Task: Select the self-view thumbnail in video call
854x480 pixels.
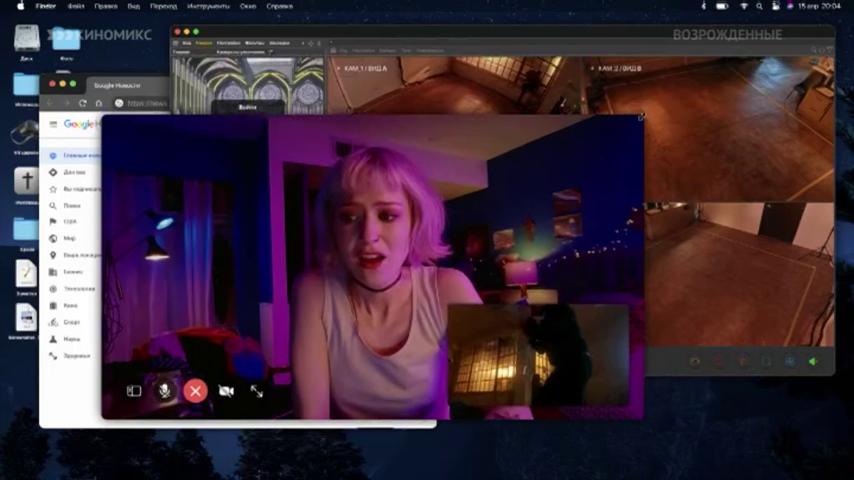Action: click(538, 355)
